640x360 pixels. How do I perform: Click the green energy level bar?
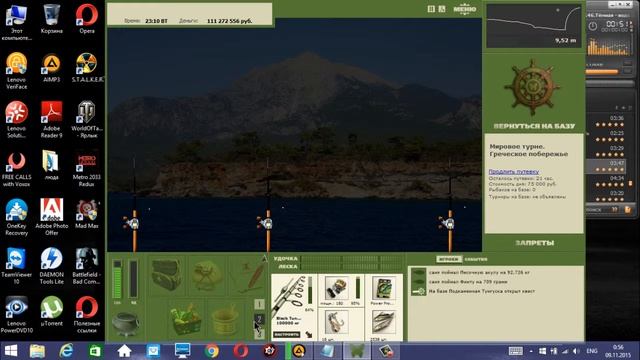[x=117, y=280]
